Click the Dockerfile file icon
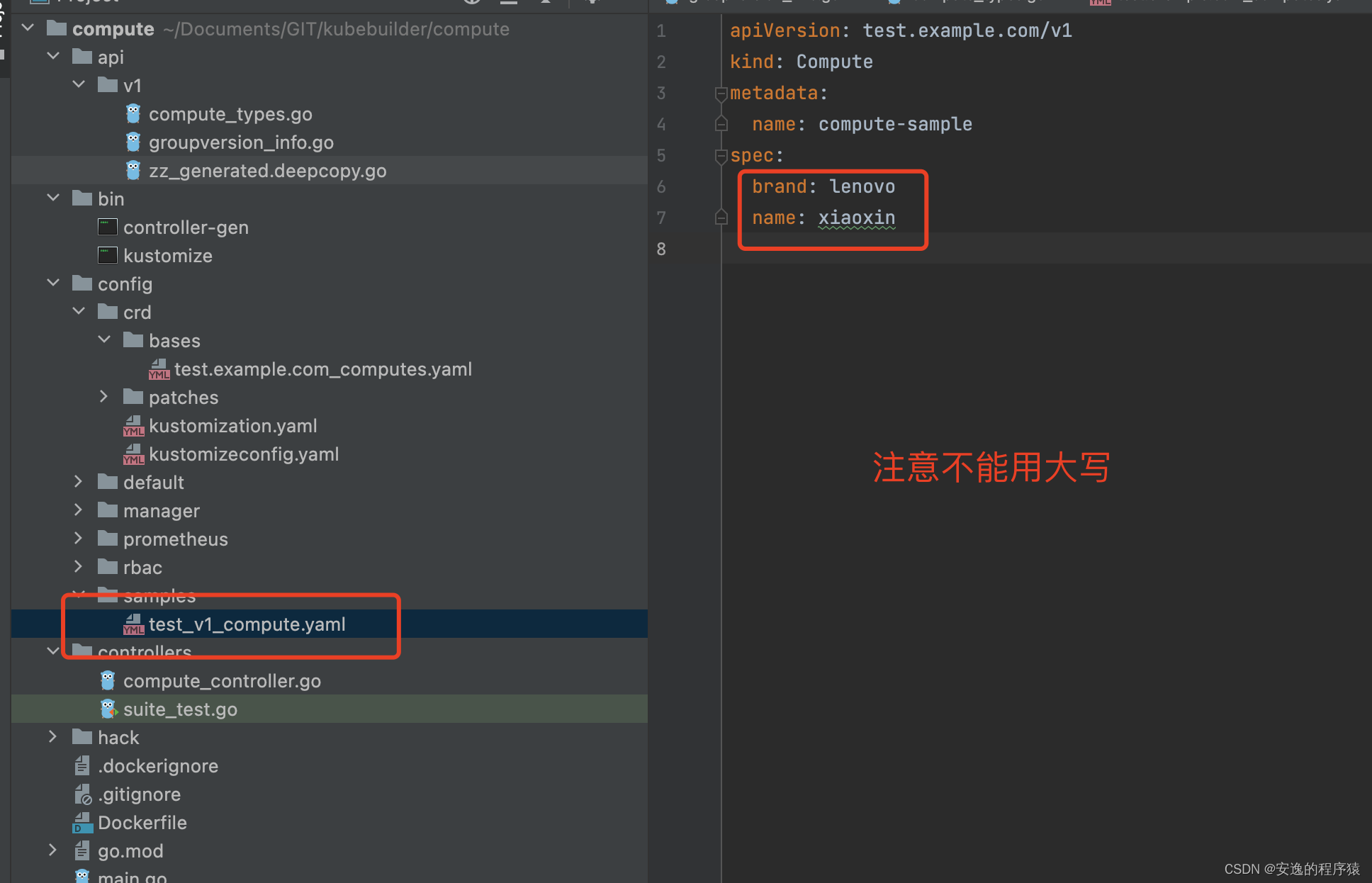Screen dimensions: 1372x883 [x=82, y=823]
